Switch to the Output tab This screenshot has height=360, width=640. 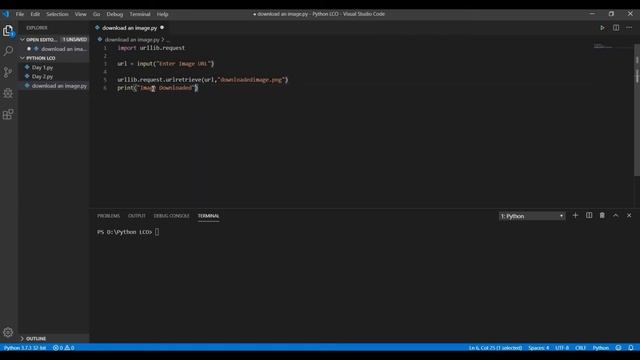pos(137,216)
